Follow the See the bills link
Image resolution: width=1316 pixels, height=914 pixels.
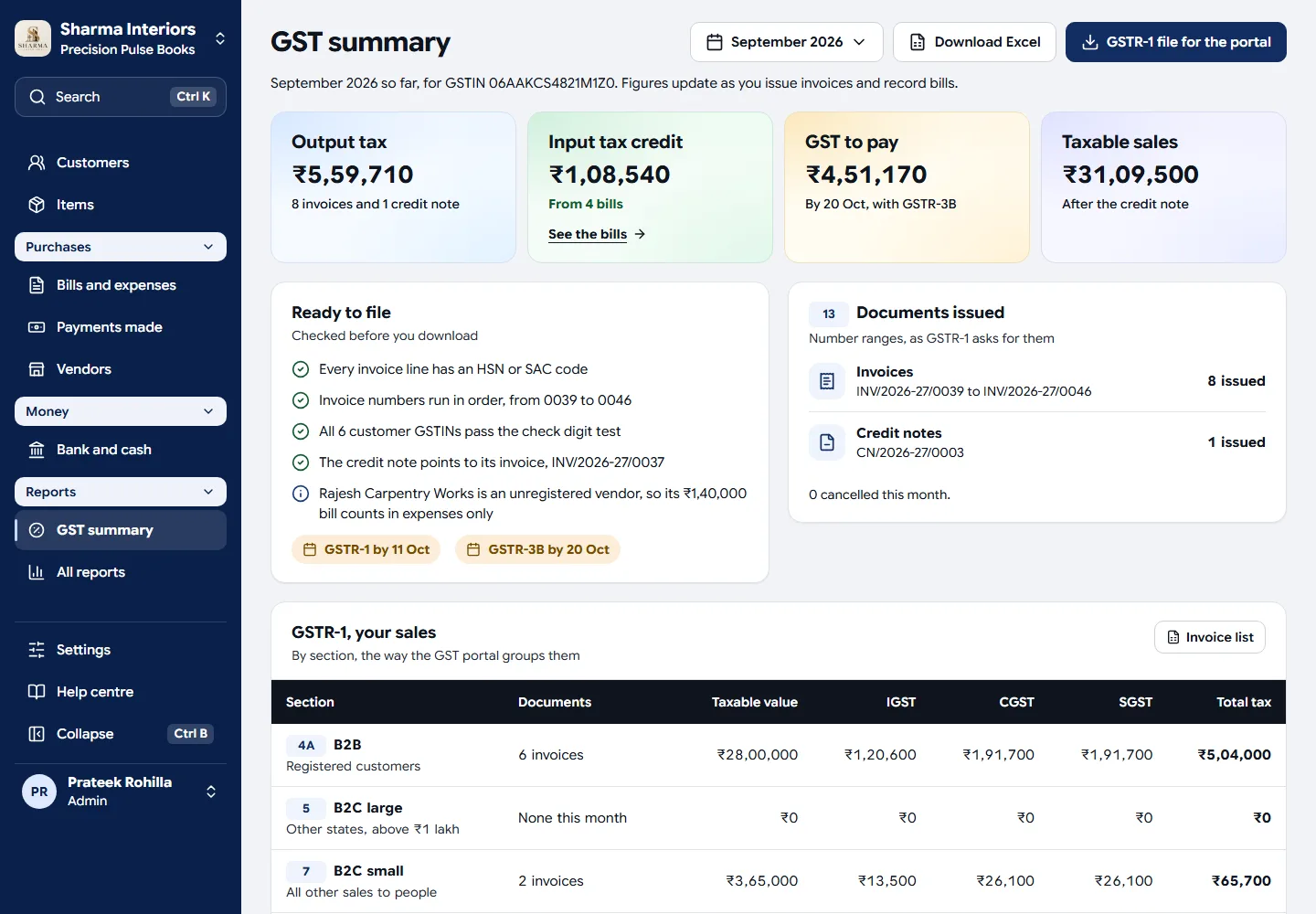(x=597, y=234)
